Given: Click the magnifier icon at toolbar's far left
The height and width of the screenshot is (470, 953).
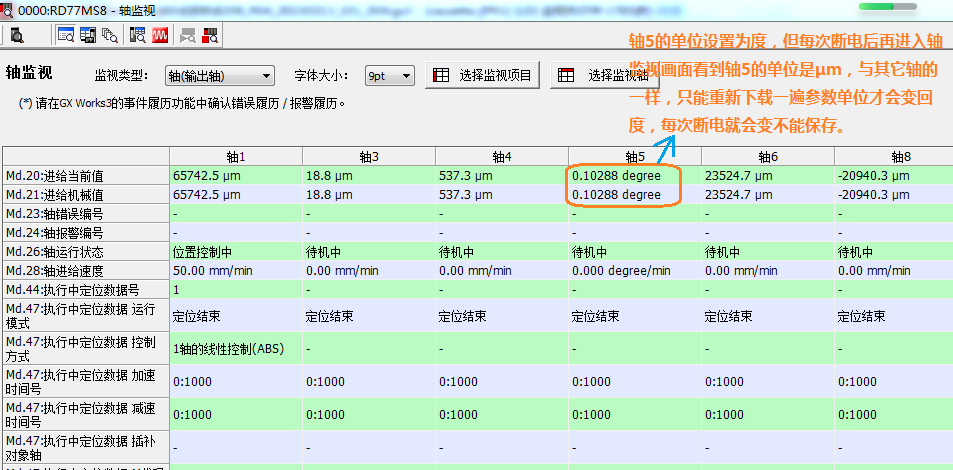Looking at the screenshot, I should click(16, 35).
